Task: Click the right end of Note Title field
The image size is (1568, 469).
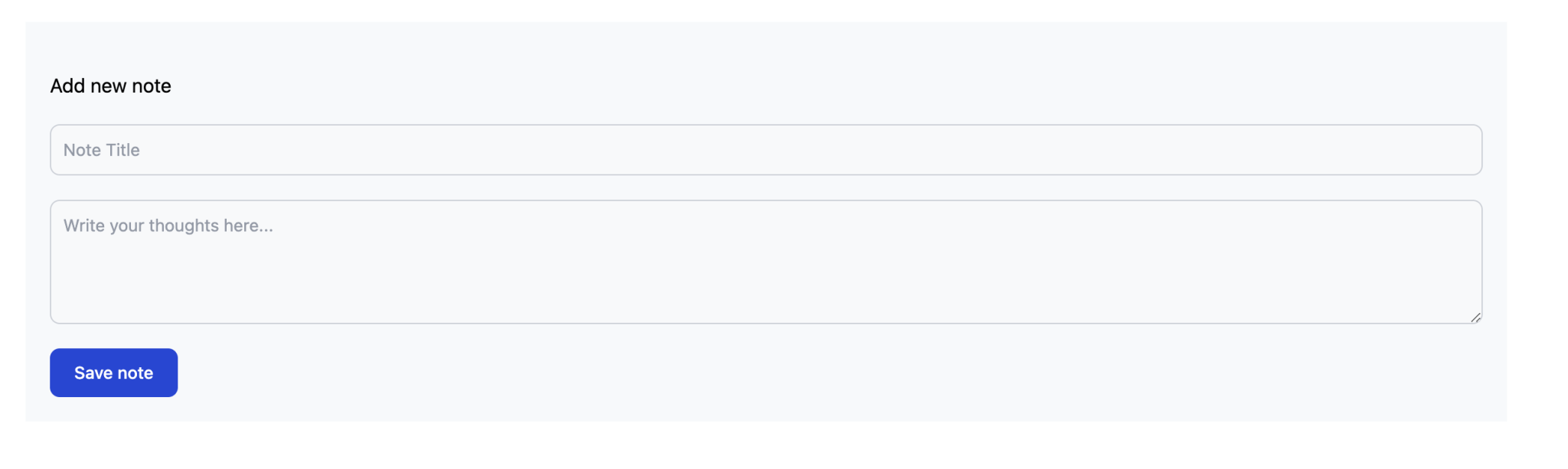Action: (1455, 150)
